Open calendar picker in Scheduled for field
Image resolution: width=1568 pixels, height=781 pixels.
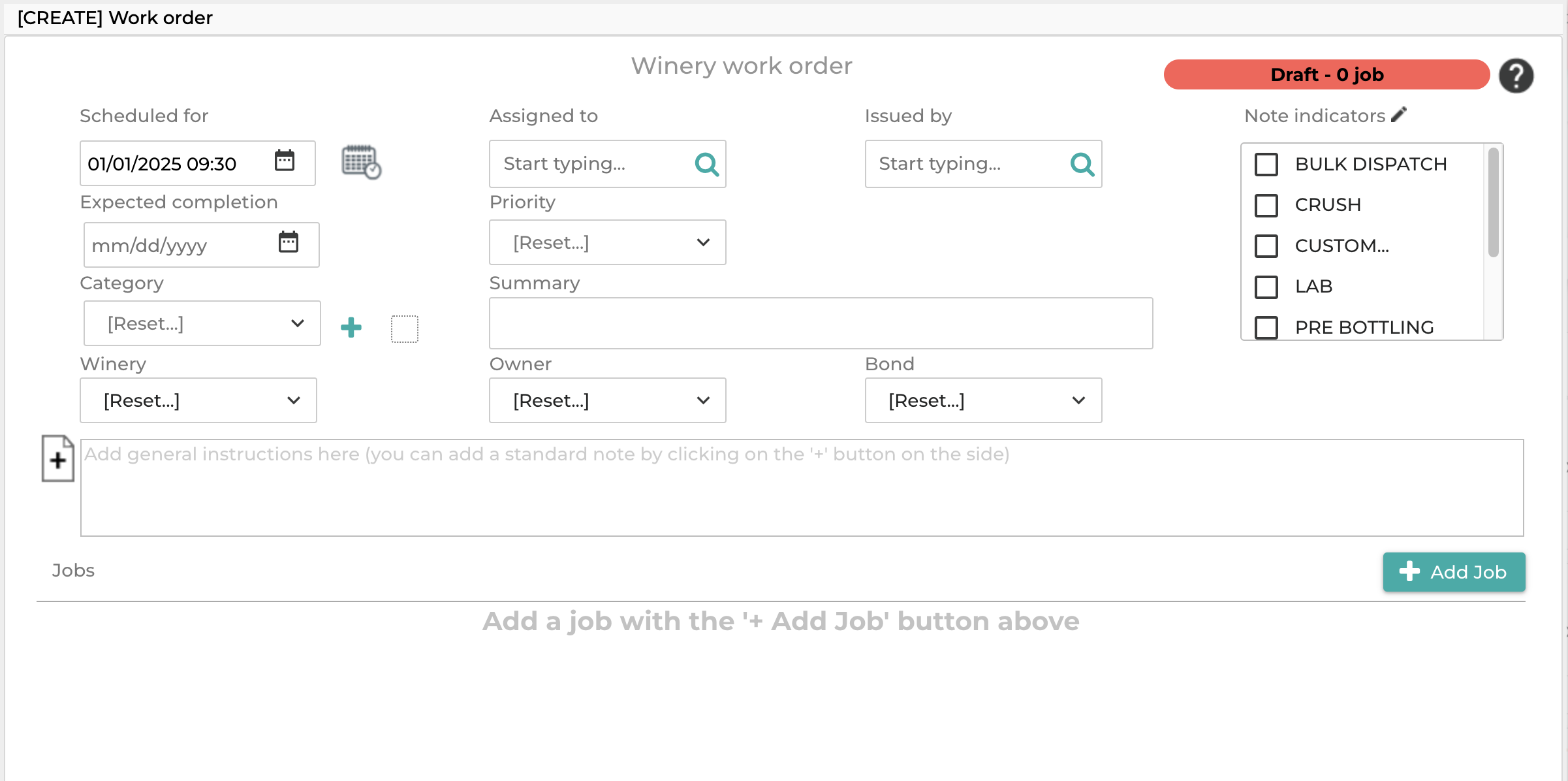(285, 161)
